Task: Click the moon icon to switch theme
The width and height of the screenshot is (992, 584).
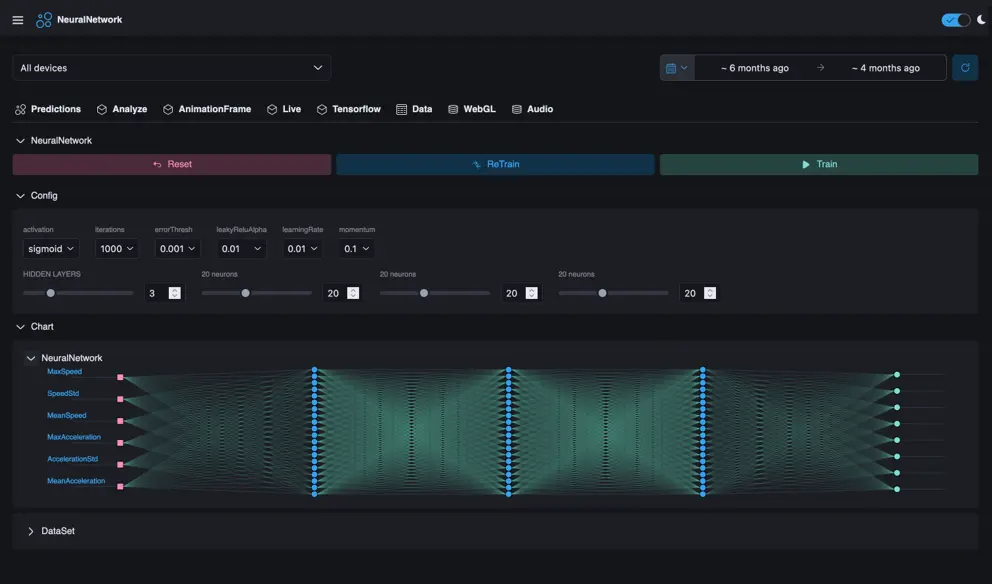Action: click(x=979, y=18)
